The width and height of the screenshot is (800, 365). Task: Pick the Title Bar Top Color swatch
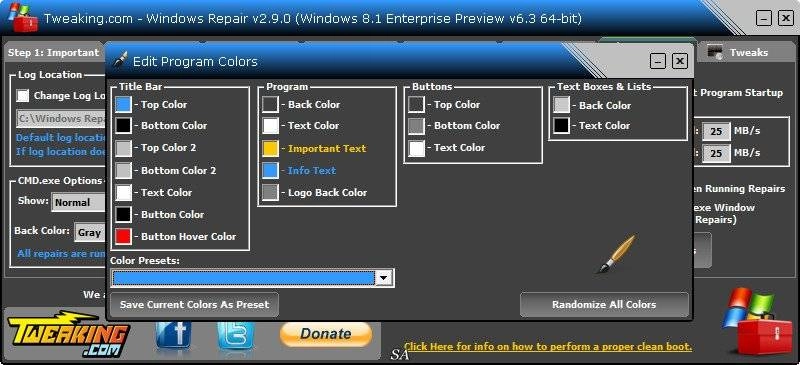(x=123, y=105)
